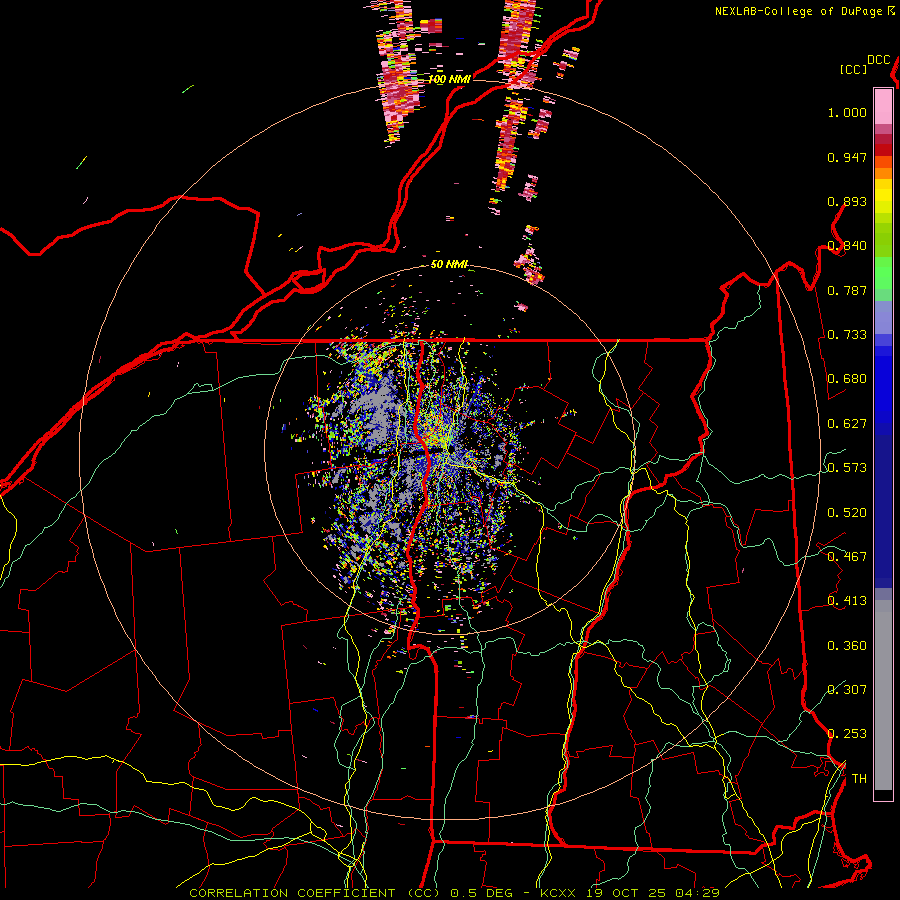Click the CORRELATION COEFFICIENT (CC) caption
The image size is (900, 900).
click(316, 893)
